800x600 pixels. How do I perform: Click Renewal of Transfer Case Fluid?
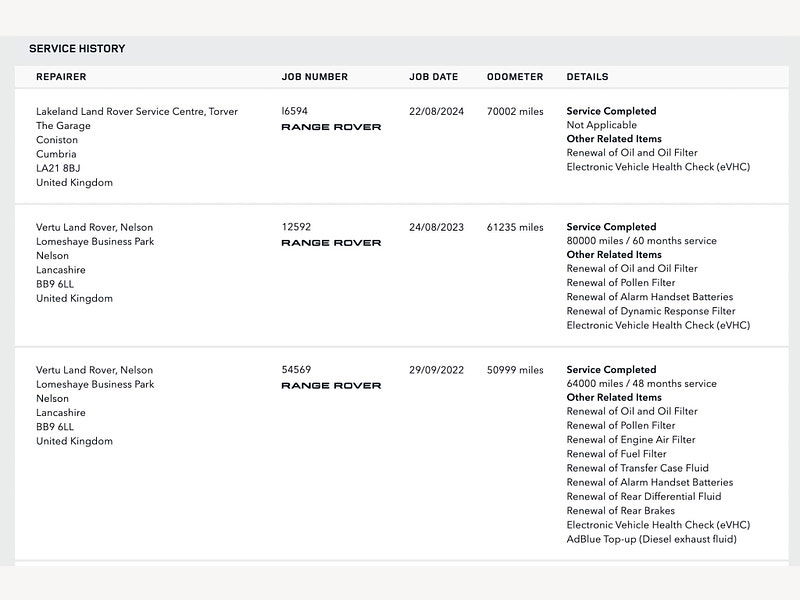click(637, 468)
